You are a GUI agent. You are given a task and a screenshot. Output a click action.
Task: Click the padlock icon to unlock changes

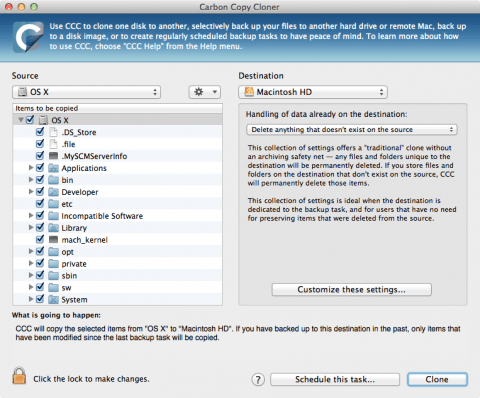coord(19,376)
